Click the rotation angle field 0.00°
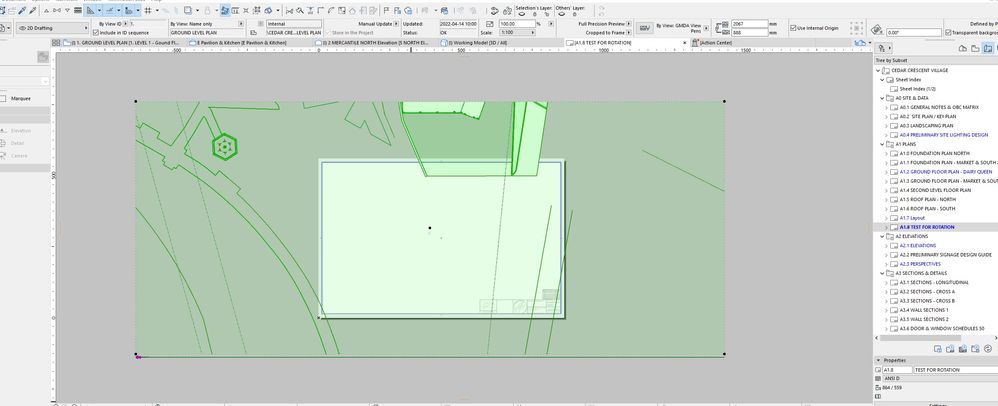 (914, 32)
